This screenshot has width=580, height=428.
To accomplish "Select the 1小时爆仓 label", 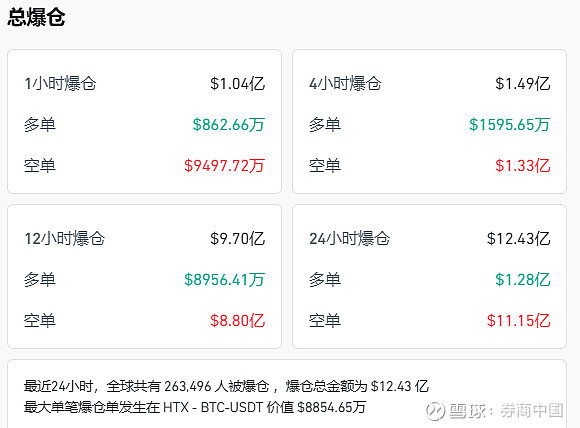I will 60,84.
